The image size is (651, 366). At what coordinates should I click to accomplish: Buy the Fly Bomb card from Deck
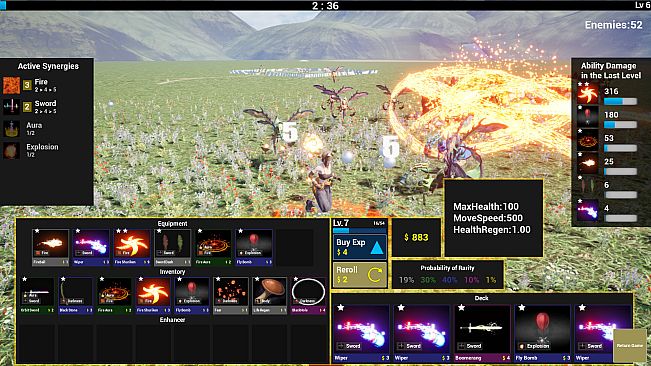click(542, 333)
